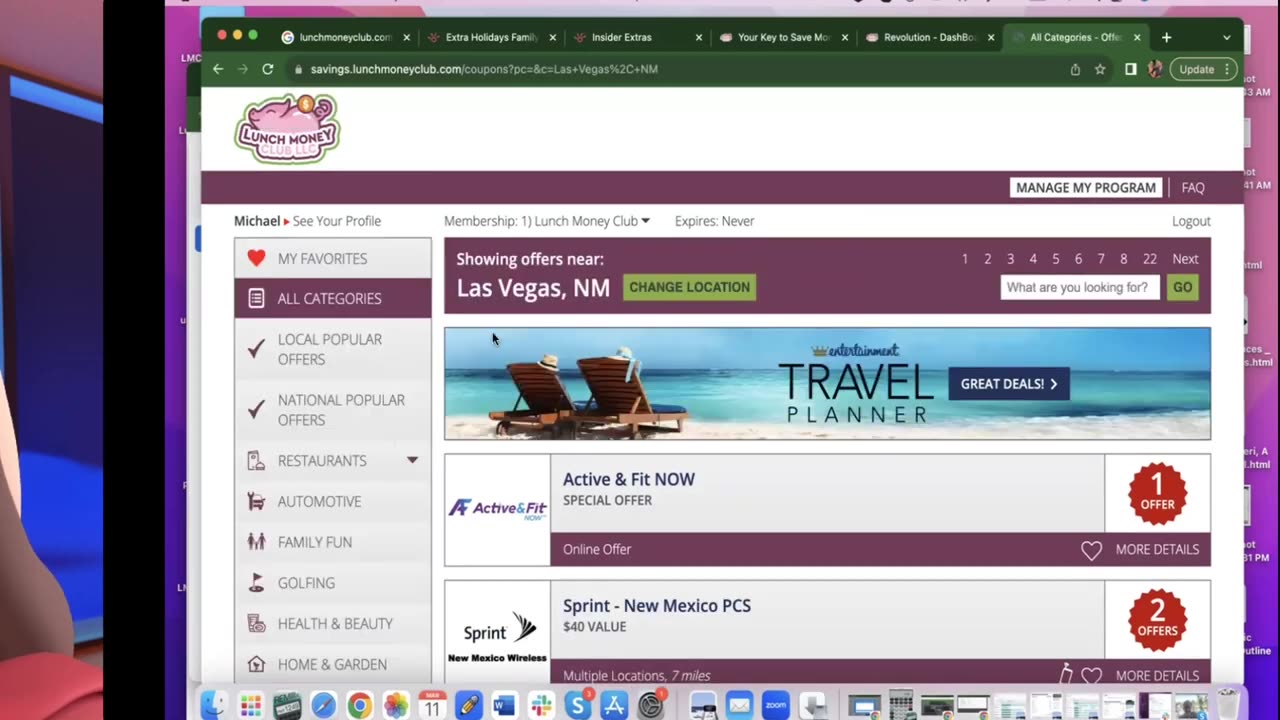Open the See Your Profile link
Image resolution: width=1280 pixels, height=720 pixels.
coord(337,221)
